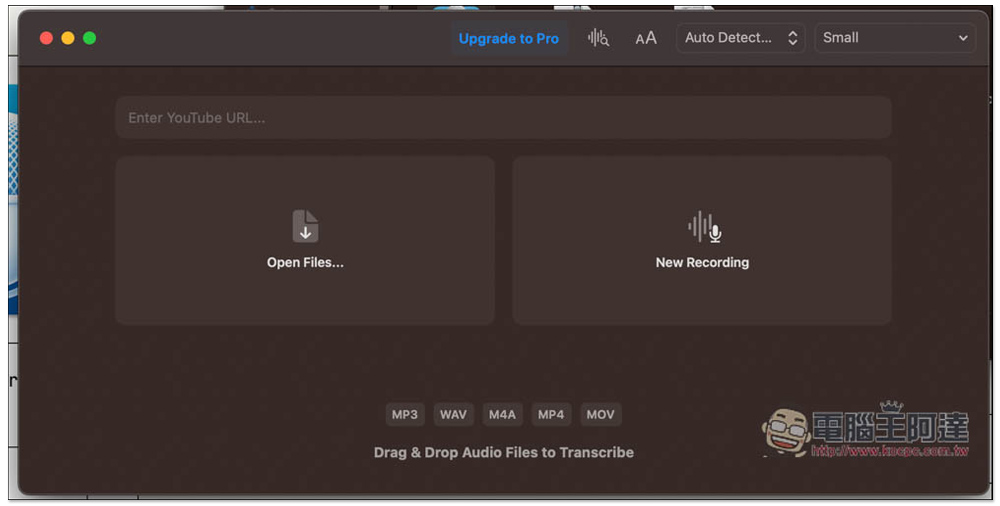Open the audio waveform search icon in toolbar
1000x506 pixels.
[598, 38]
